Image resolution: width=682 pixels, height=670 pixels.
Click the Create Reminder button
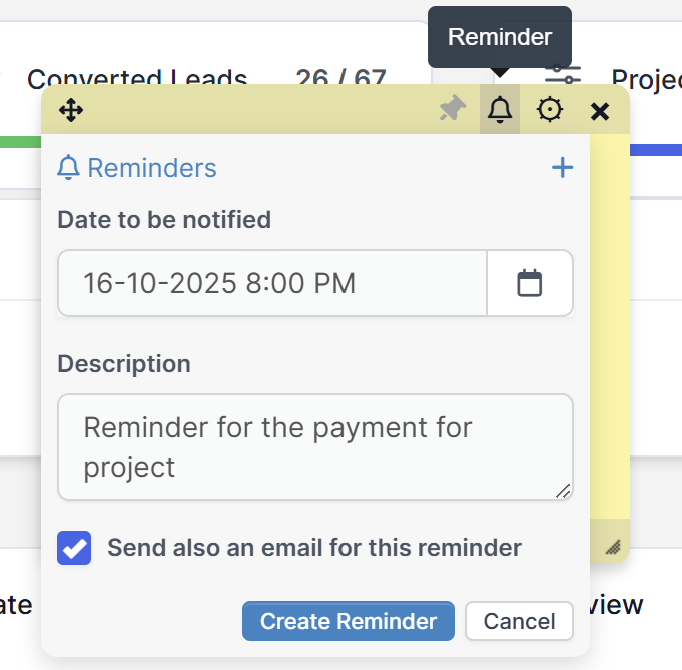pyautogui.click(x=348, y=621)
